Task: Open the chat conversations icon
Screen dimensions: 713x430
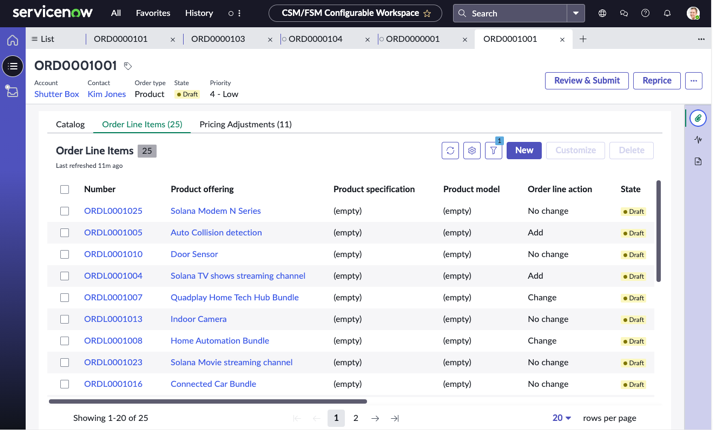Action: (x=624, y=13)
